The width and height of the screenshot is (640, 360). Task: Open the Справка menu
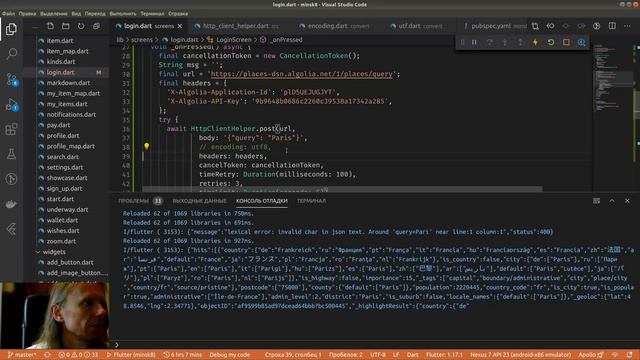coord(178,13)
